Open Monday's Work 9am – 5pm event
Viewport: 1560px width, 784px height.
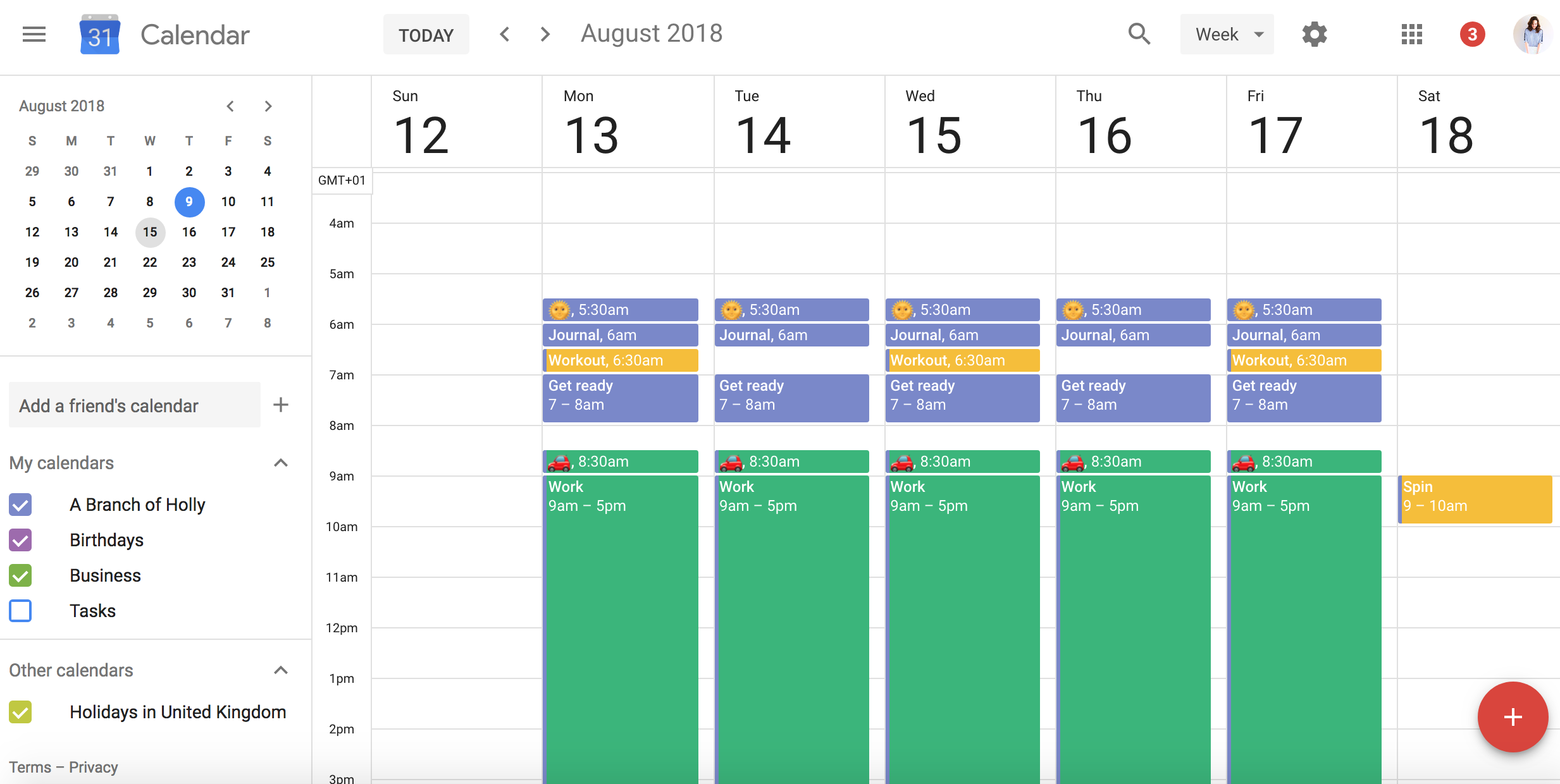coord(621,630)
